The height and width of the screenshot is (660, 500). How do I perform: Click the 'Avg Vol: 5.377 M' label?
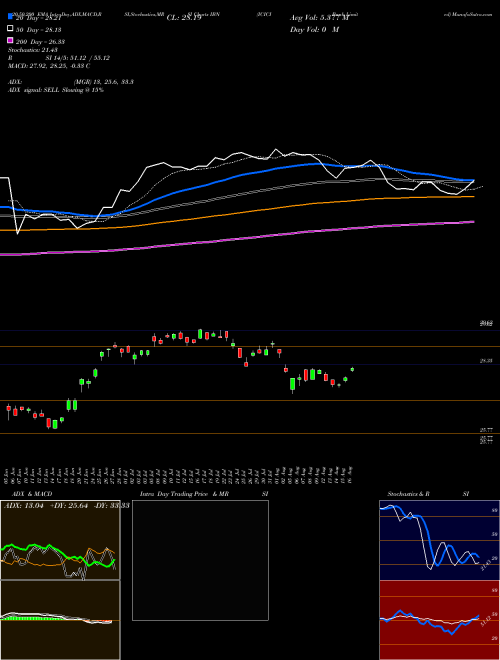point(319,18)
